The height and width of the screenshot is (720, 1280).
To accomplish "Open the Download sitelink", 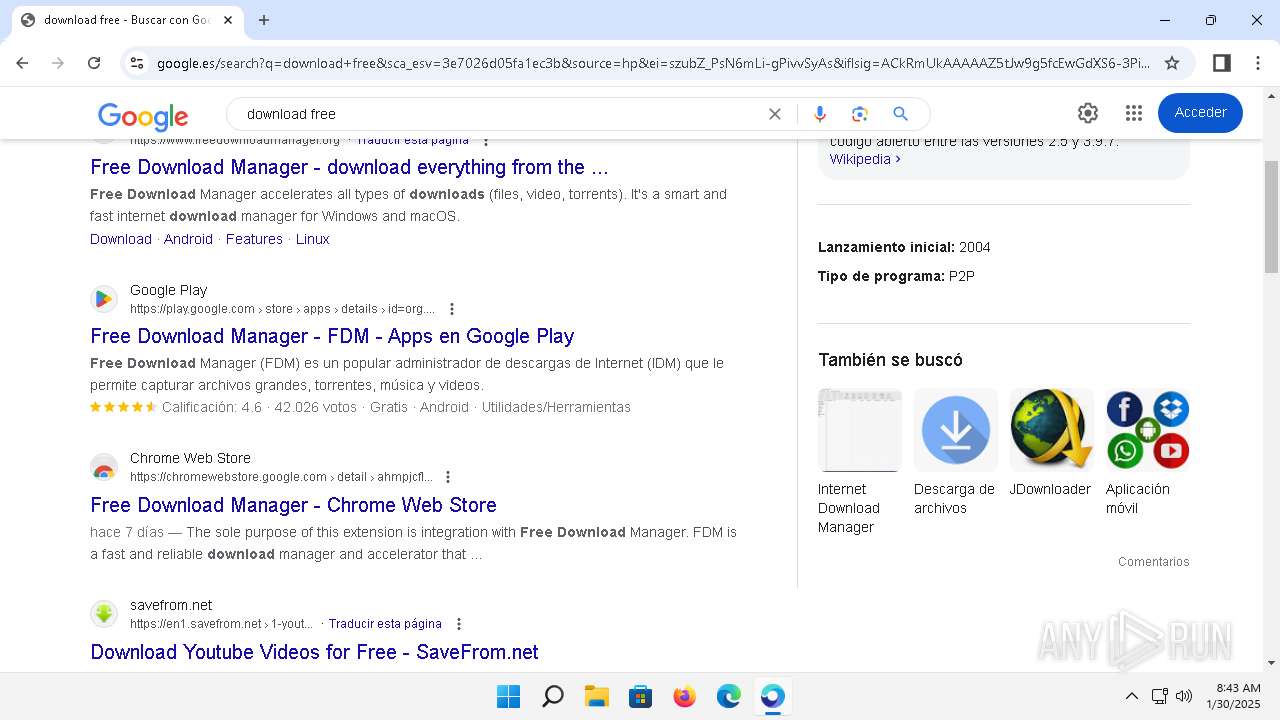I will [x=121, y=239].
